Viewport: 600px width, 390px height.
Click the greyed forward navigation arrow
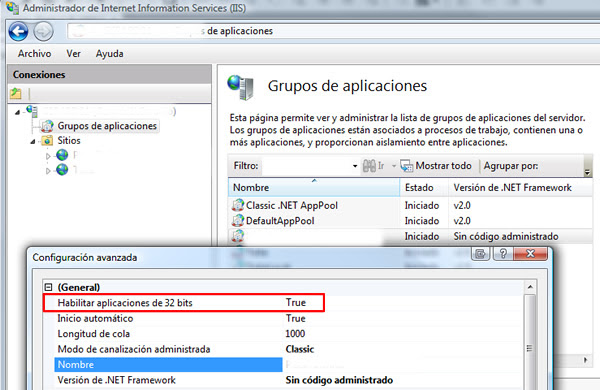point(43,31)
